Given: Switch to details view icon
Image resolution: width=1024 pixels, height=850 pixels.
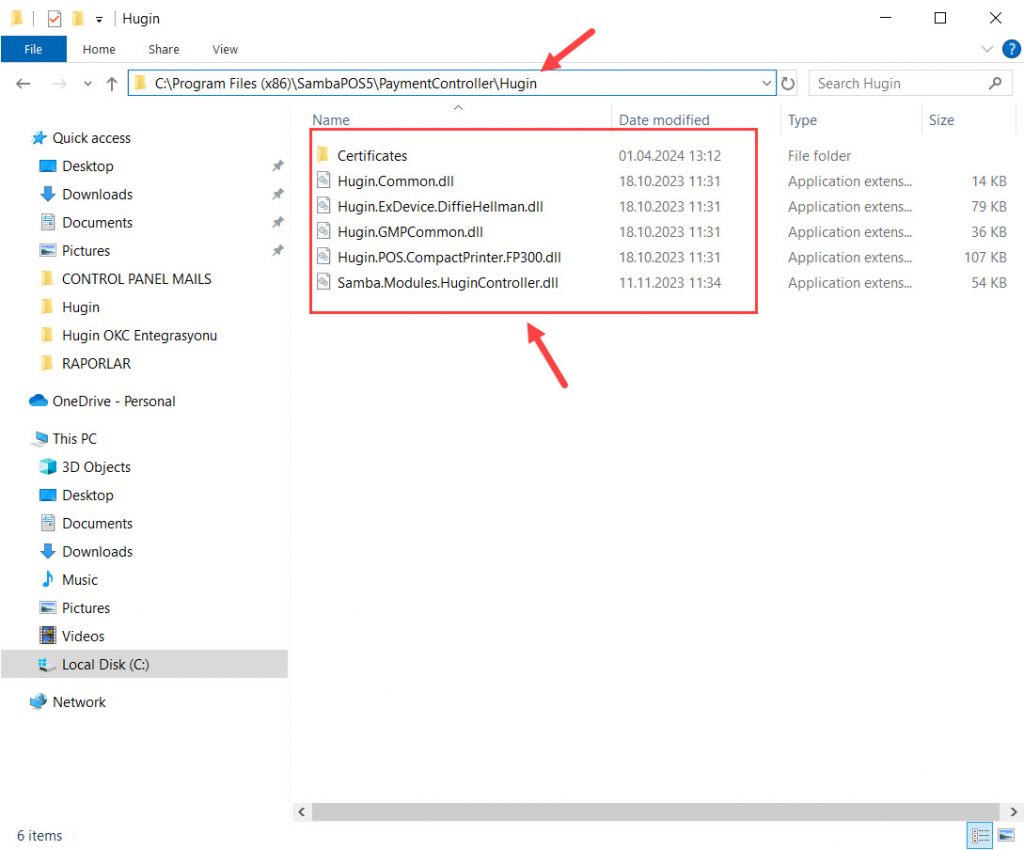Looking at the screenshot, I should [979, 836].
